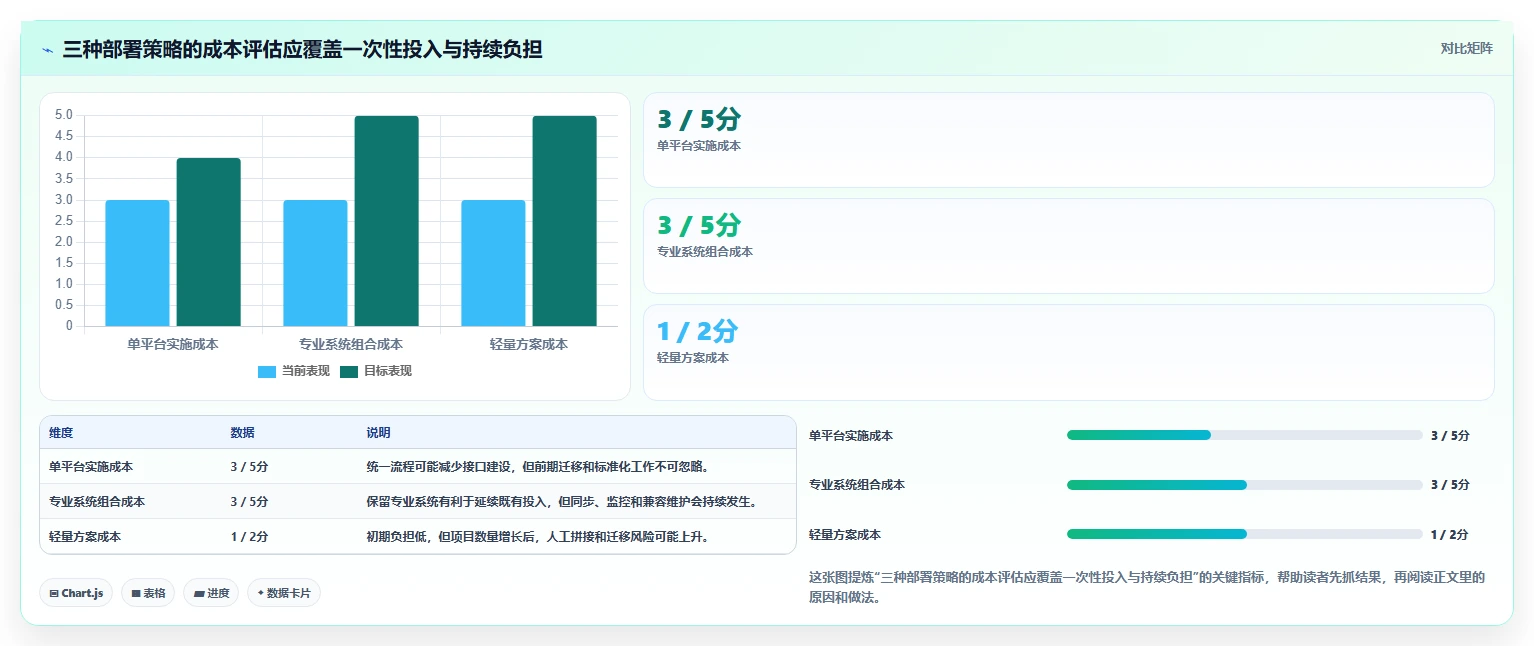Click the description starting 初期负担低

coord(540,537)
